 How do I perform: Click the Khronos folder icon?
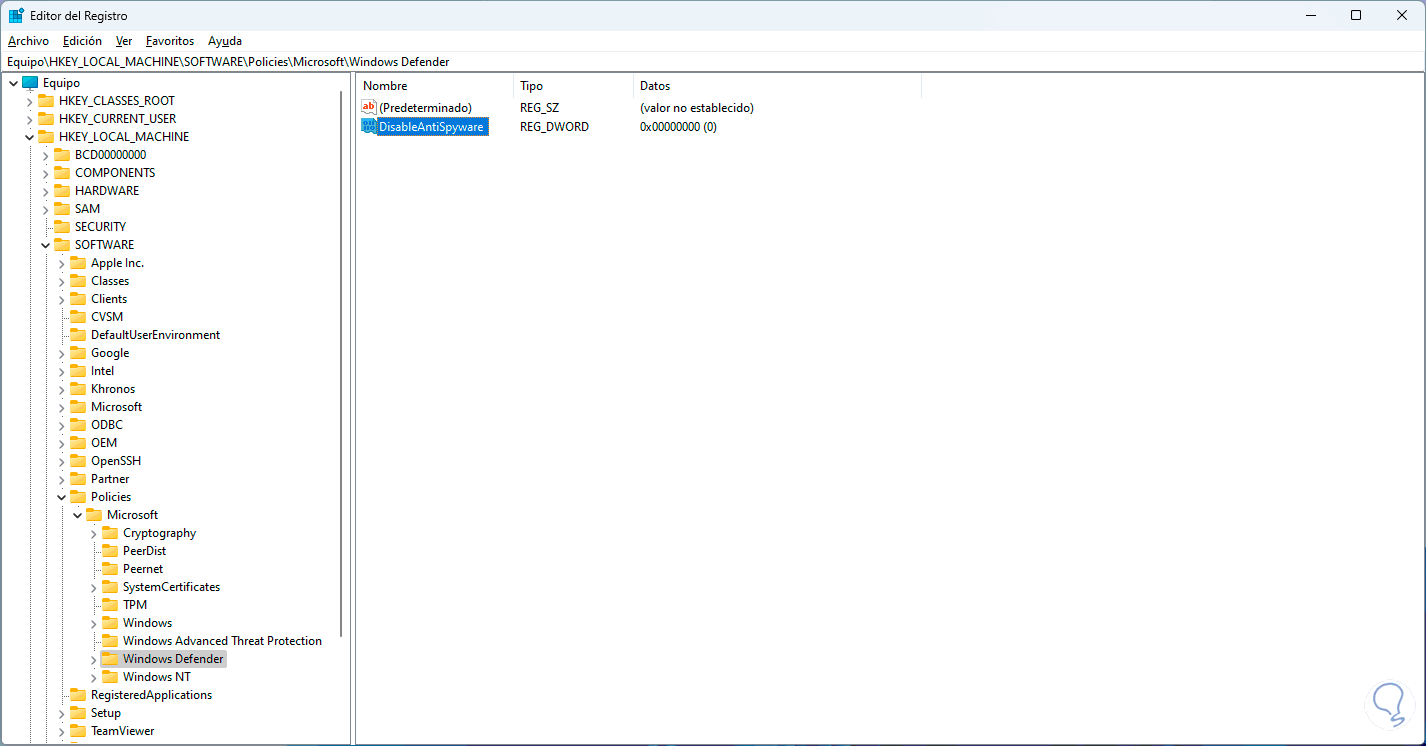78,389
